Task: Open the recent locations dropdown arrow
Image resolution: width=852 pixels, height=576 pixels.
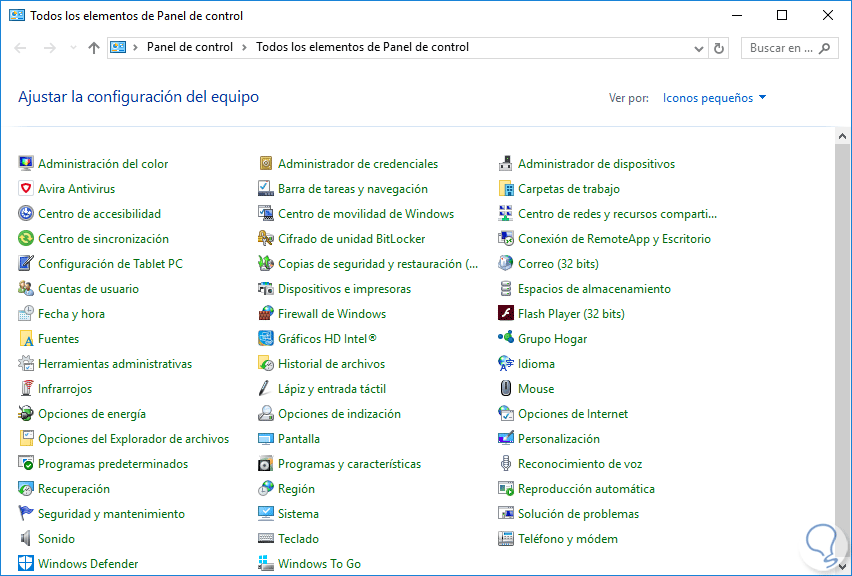Action: 73,48
